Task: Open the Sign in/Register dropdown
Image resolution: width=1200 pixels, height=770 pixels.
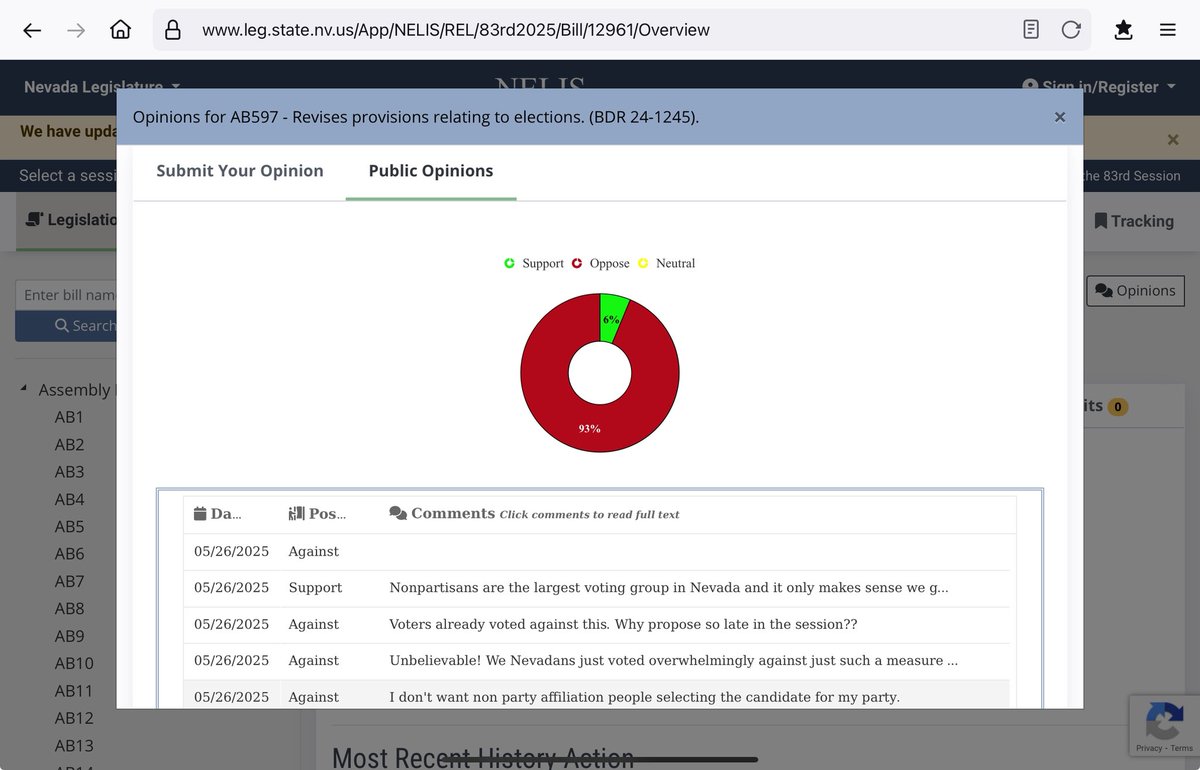Action: (1098, 87)
